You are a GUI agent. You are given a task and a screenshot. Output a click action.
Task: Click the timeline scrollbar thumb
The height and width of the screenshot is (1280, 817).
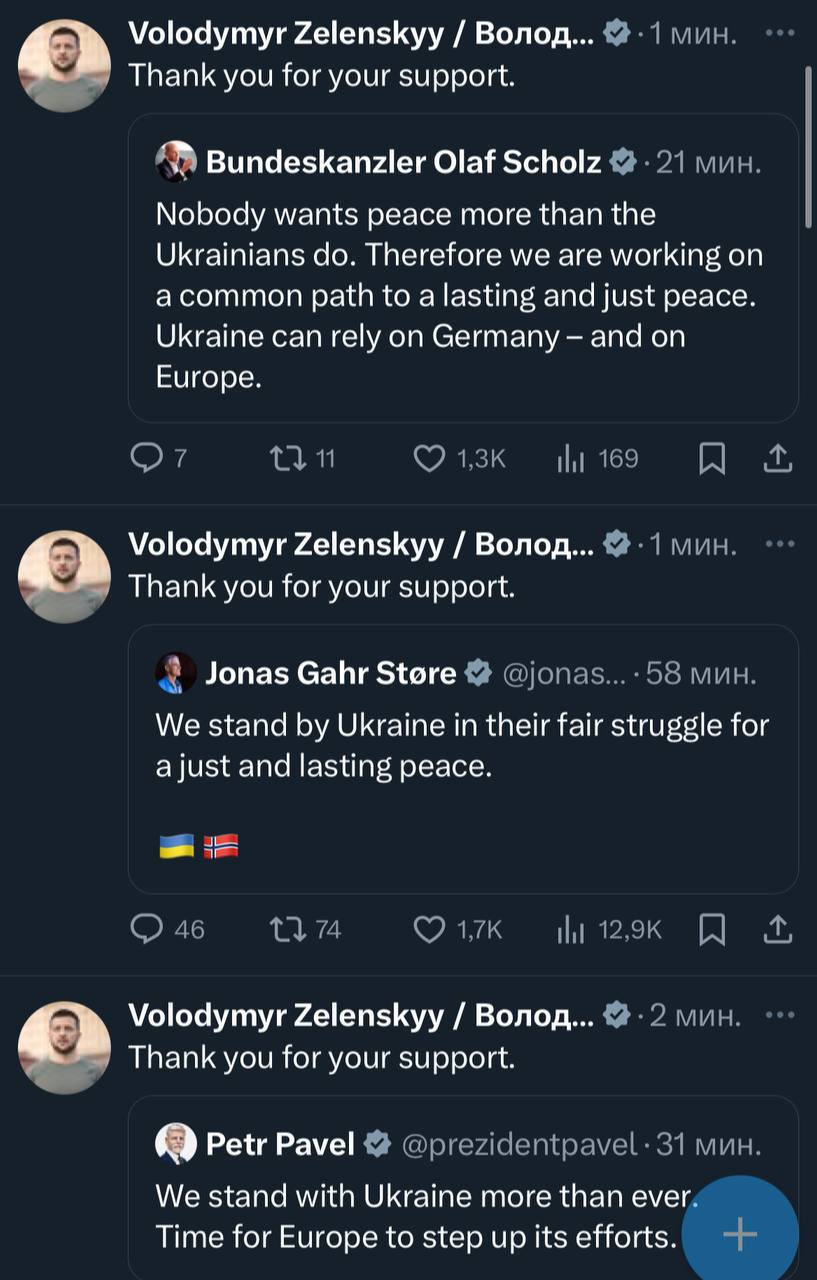807,150
